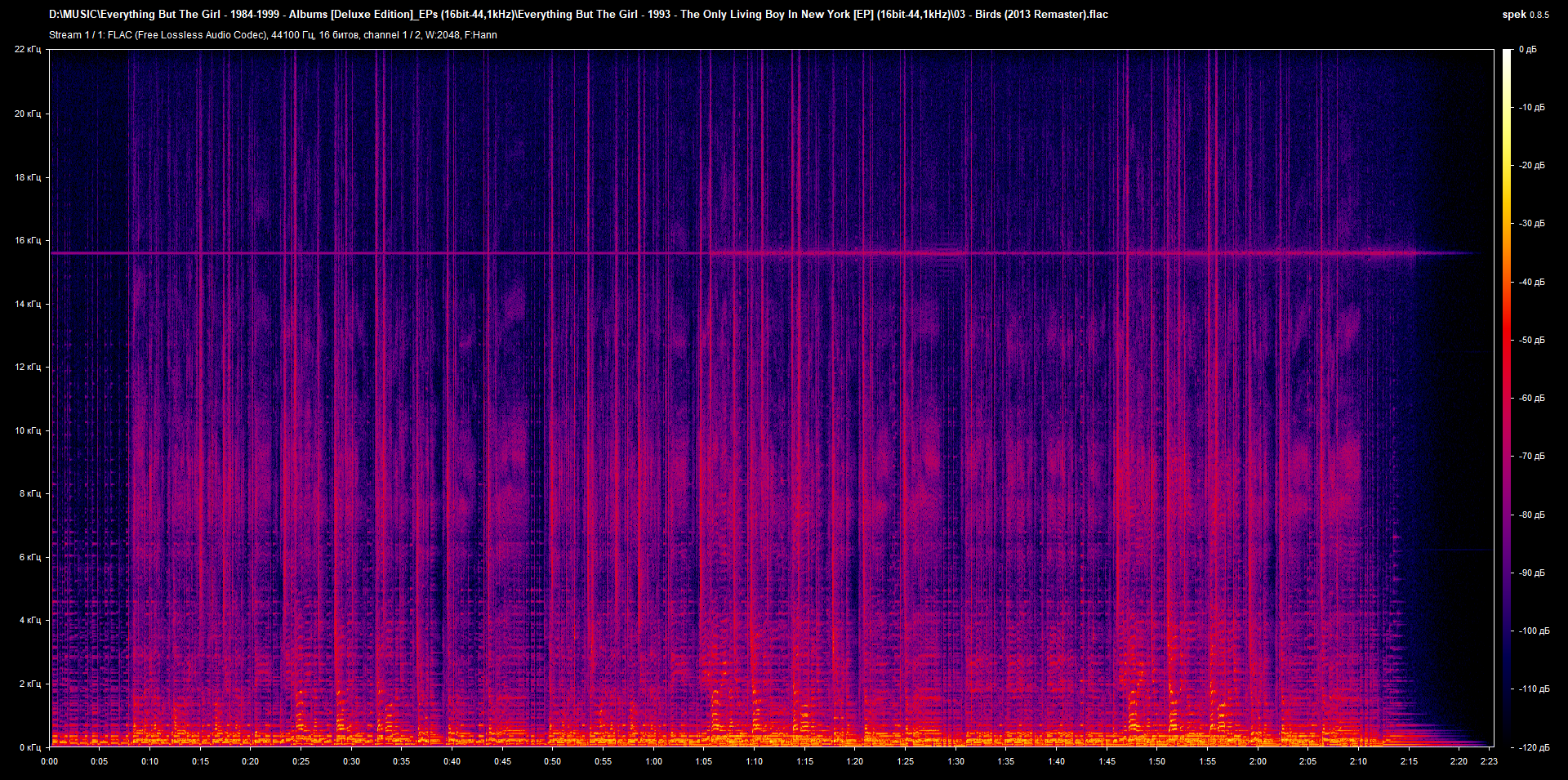Screen dimensions: 1568x780
Task: Click the '-90 дБ' level scale label
Action: click(1532, 573)
